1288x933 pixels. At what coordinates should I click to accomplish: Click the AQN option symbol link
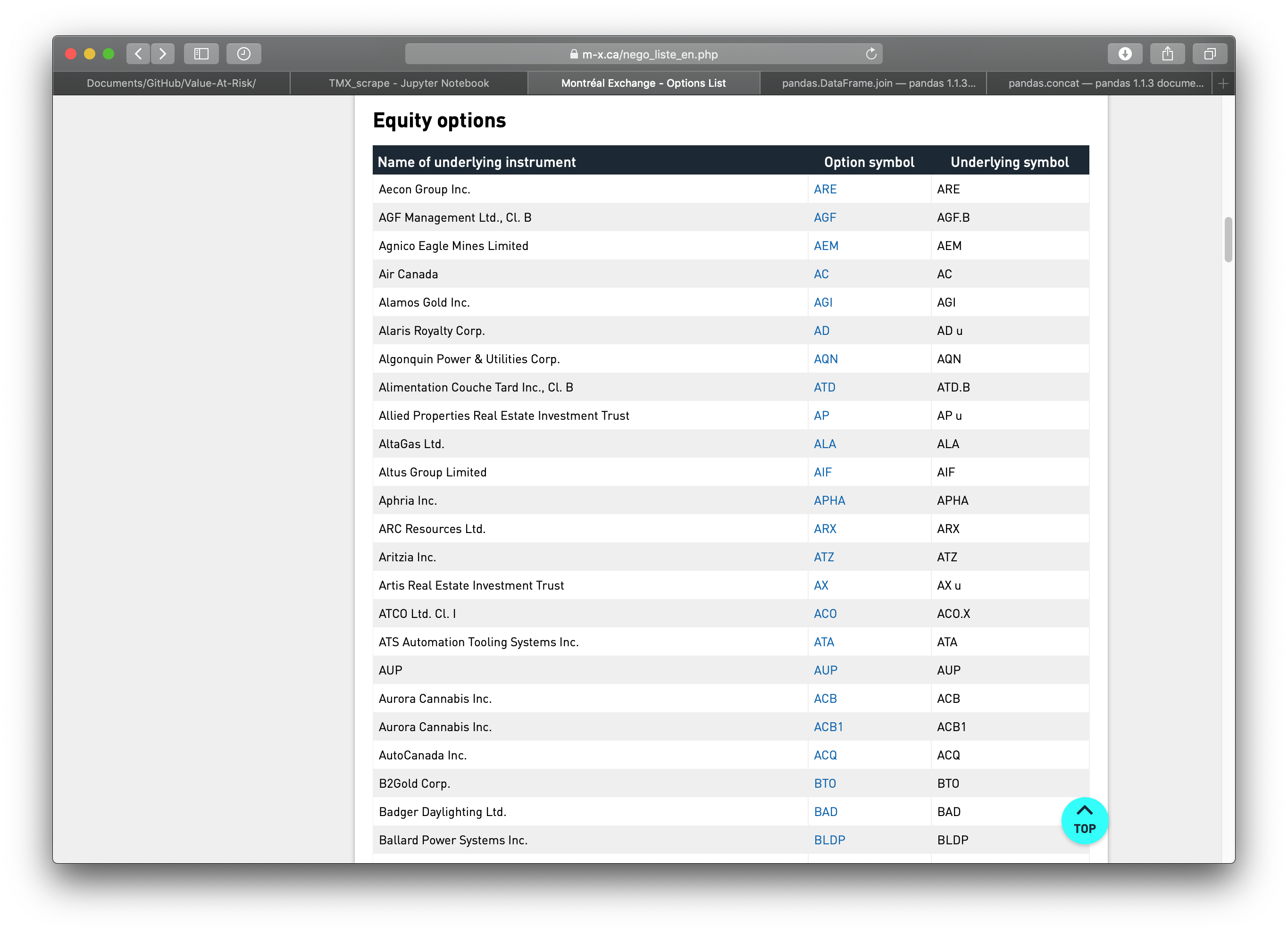click(x=825, y=359)
